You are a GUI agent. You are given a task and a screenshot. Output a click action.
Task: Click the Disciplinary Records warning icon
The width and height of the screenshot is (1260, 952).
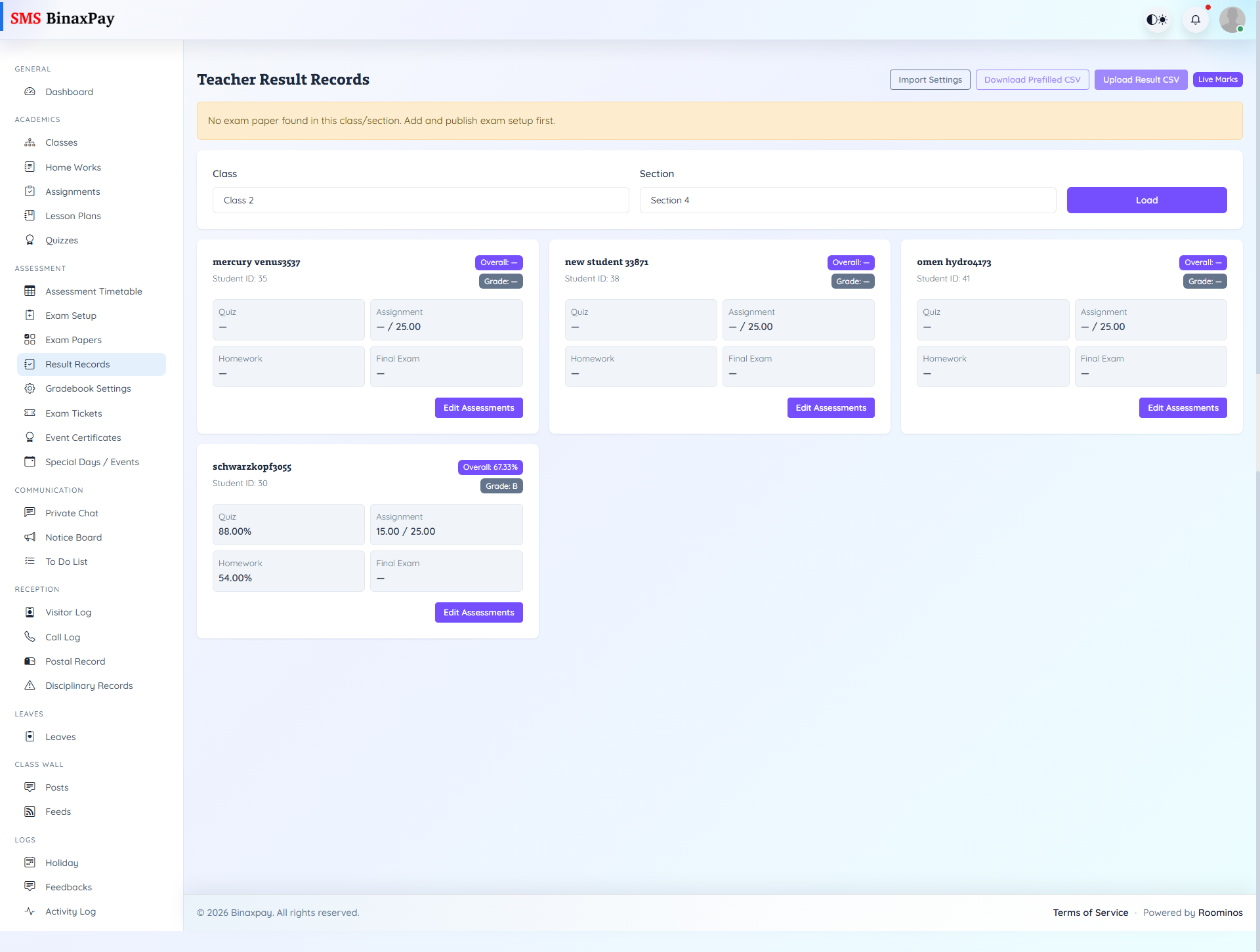[x=30, y=686]
